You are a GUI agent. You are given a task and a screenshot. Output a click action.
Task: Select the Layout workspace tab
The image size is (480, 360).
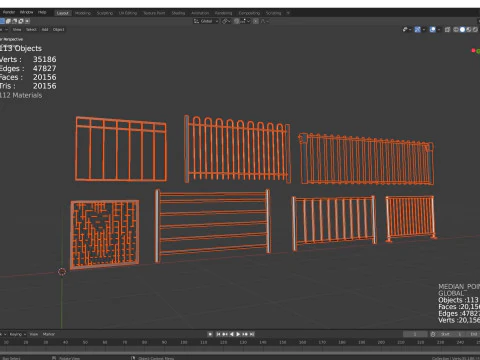pos(62,13)
